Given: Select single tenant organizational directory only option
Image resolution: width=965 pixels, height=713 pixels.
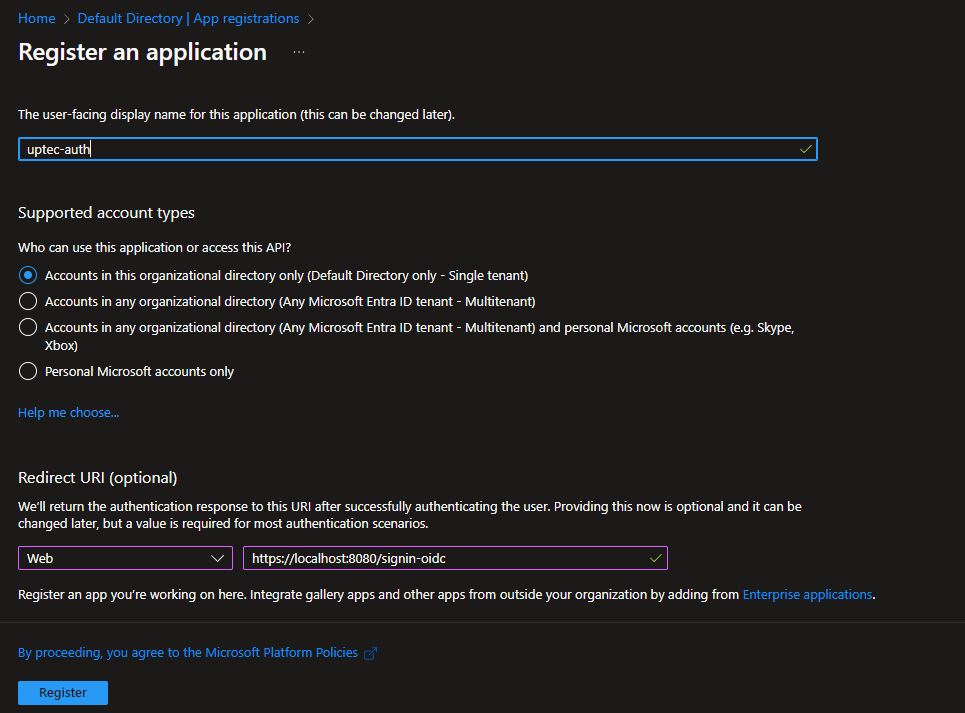Looking at the screenshot, I should 28,275.
